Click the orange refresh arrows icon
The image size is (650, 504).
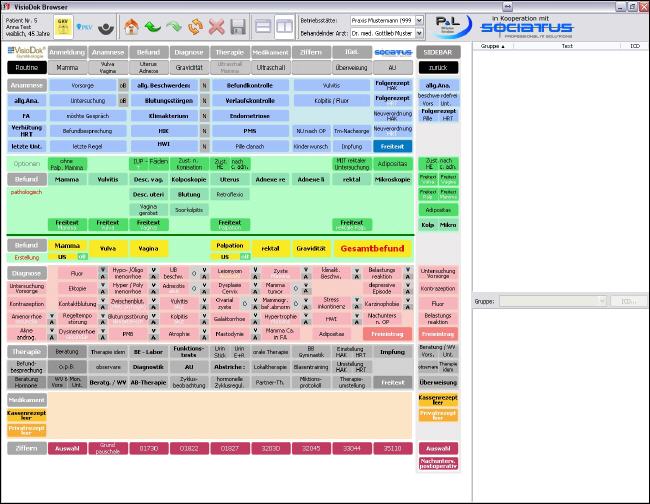point(195,25)
